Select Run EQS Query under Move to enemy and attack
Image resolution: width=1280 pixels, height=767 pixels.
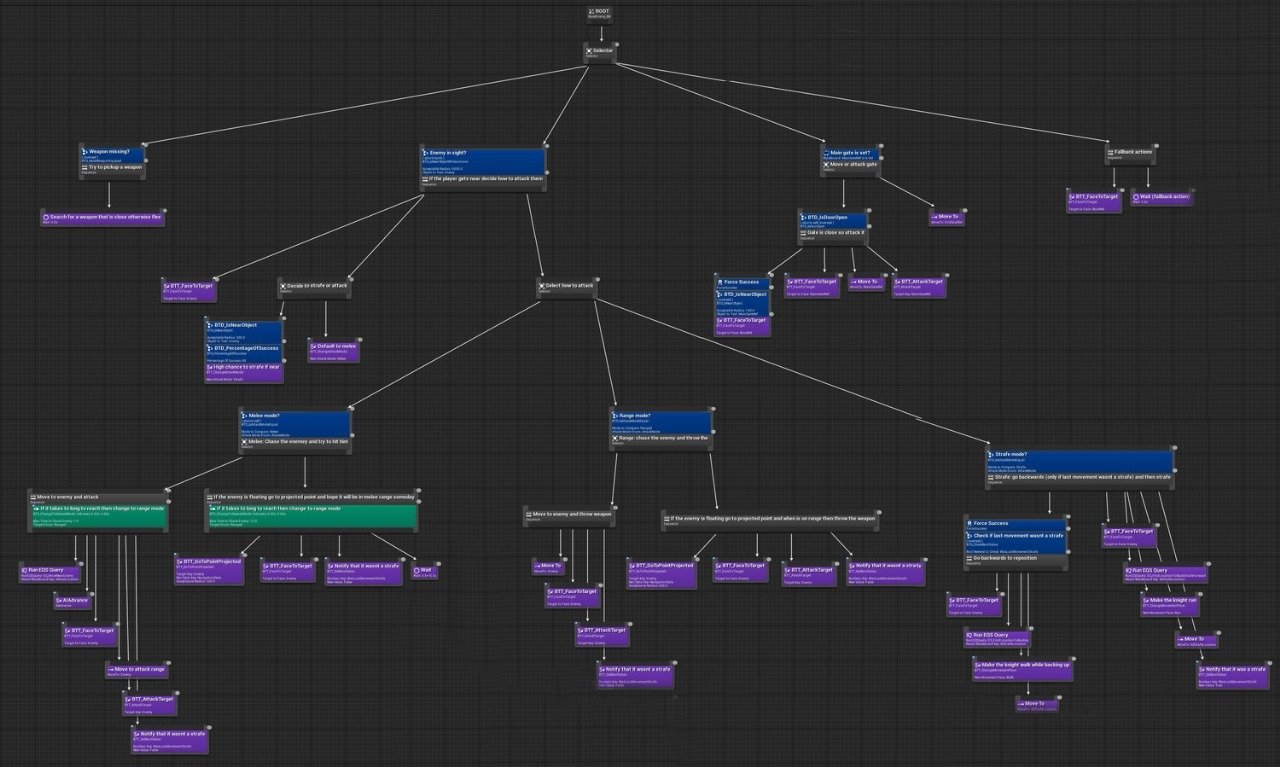(x=51, y=572)
